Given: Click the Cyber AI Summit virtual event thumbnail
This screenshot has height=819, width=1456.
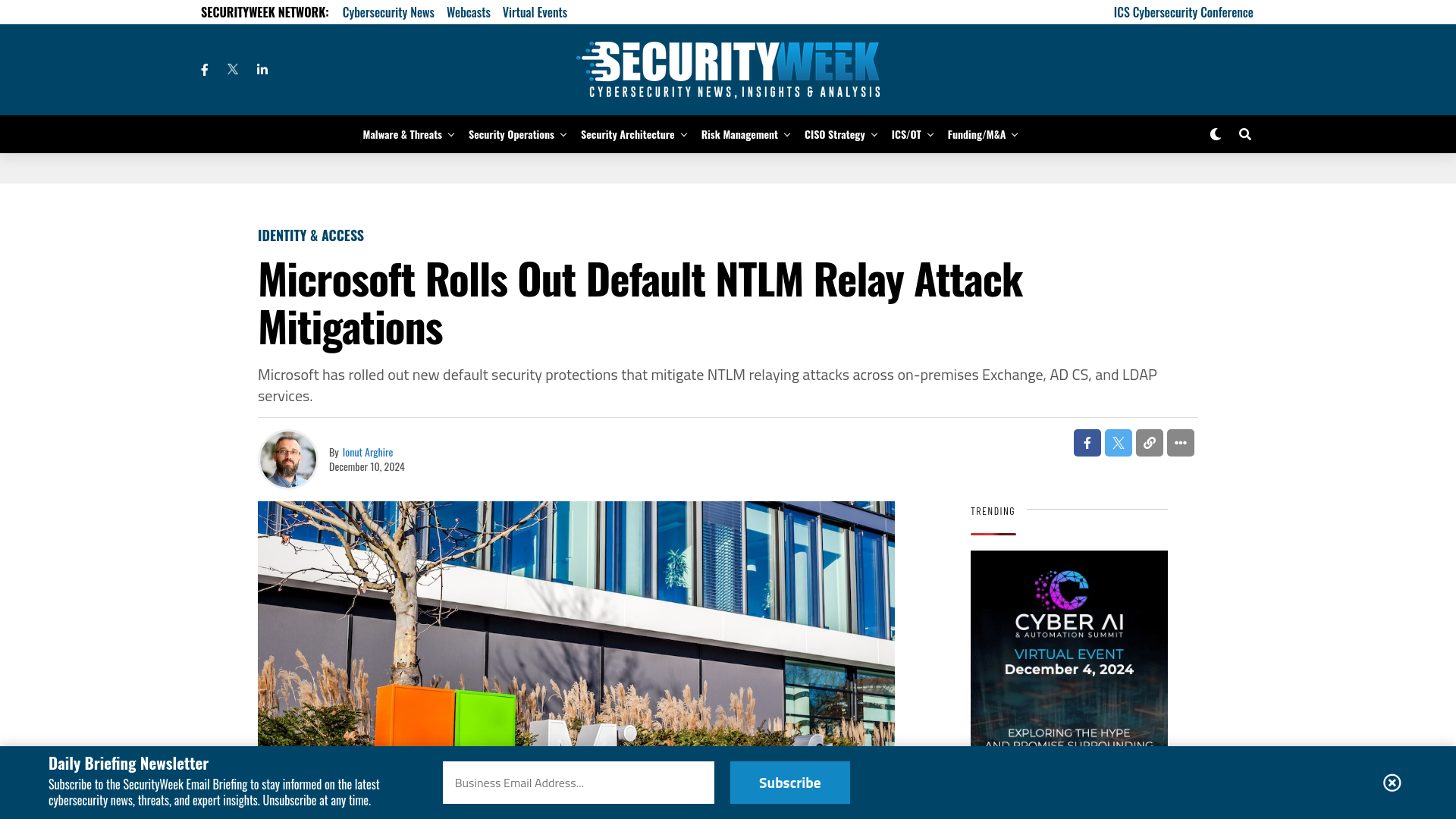Looking at the screenshot, I should pyautogui.click(x=1069, y=648).
